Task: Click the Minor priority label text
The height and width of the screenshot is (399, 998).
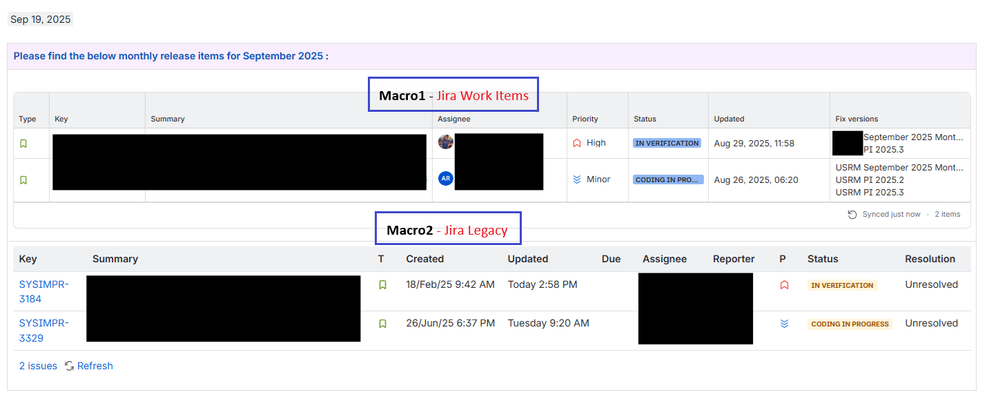Action: (x=598, y=179)
